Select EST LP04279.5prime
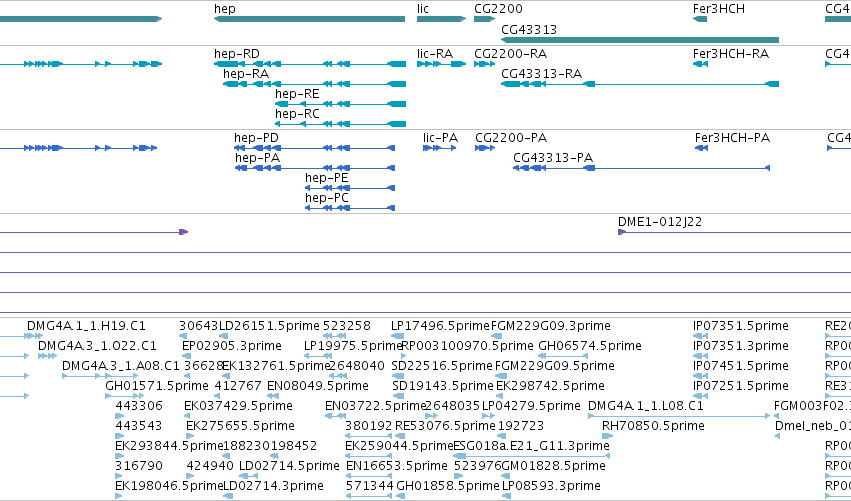The image size is (851, 501). (488, 416)
